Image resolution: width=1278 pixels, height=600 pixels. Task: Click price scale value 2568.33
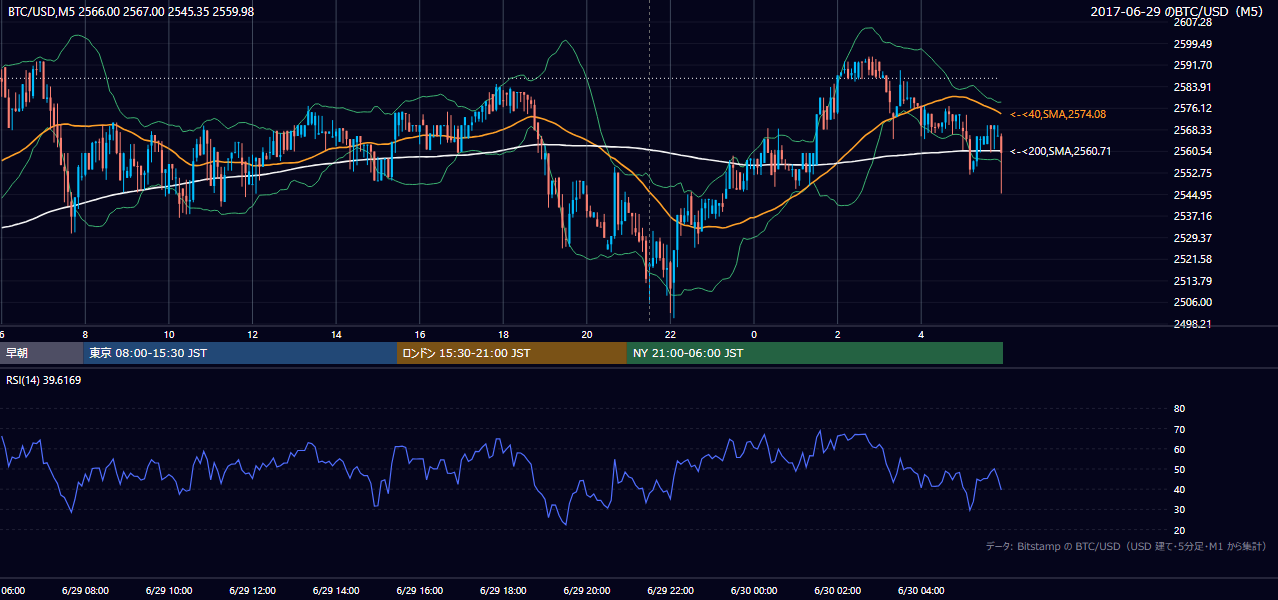(1192, 130)
